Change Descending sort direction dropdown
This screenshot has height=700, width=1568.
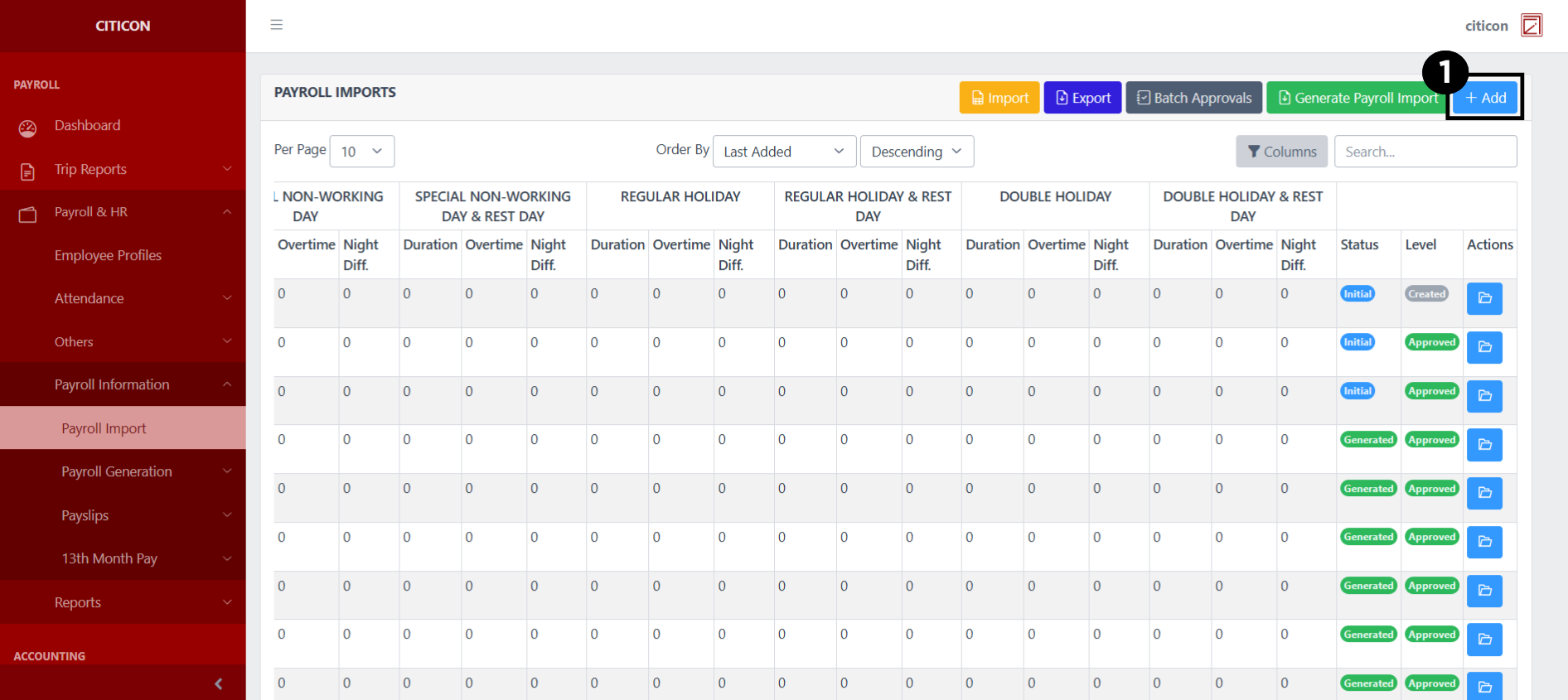click(x=917, y=152)
